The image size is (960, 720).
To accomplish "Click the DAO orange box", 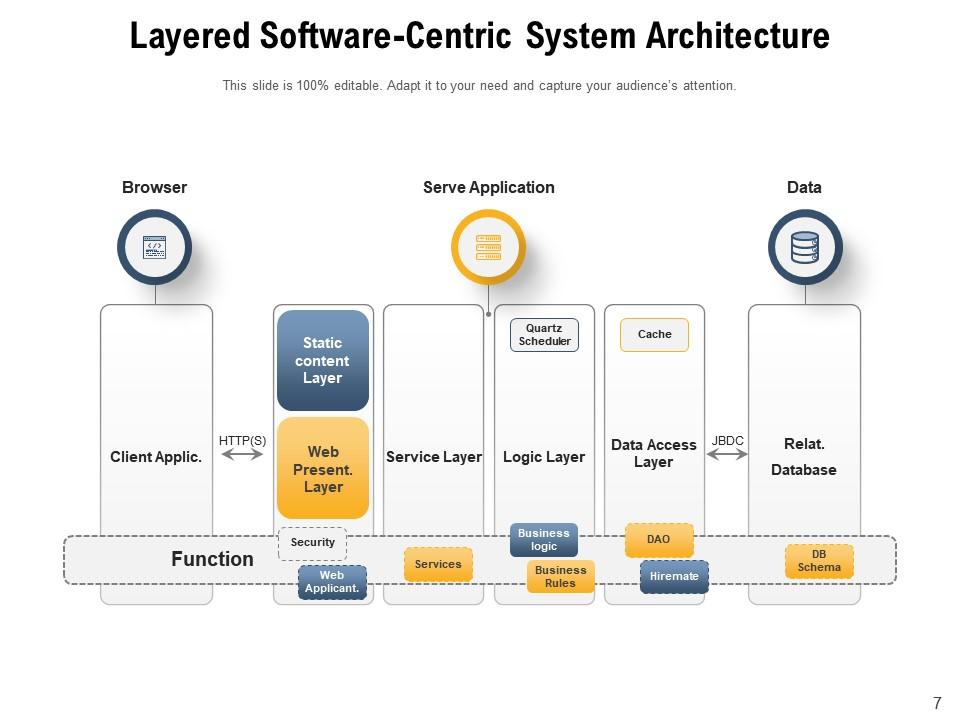I will click(658, 540).
